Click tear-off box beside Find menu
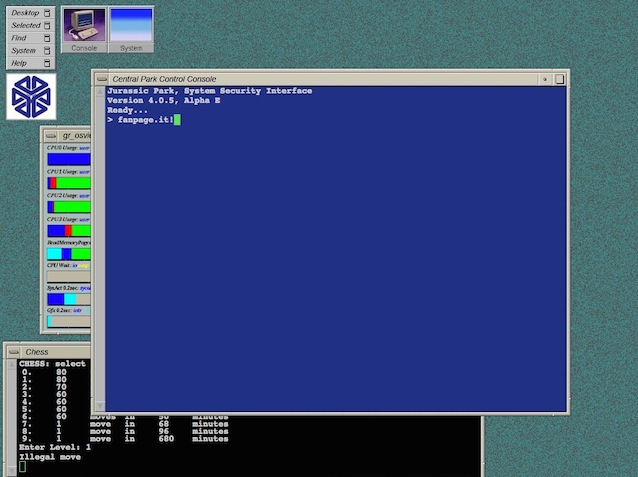Image resolution: width=638 pixels, height=477 pixels. tap(47, 38)
